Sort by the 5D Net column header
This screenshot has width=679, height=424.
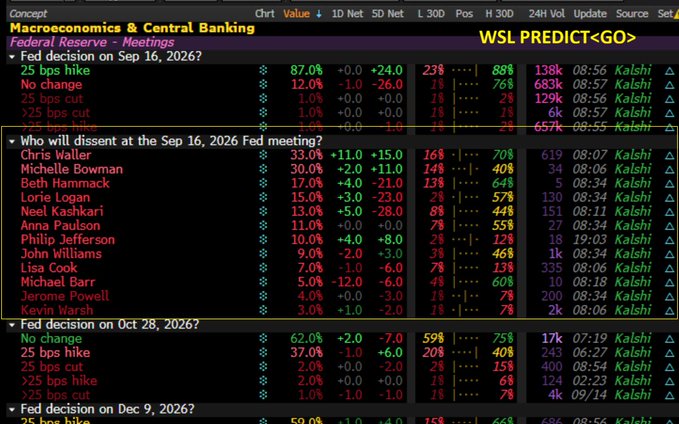pyautogui.click(x=388, y=14)
